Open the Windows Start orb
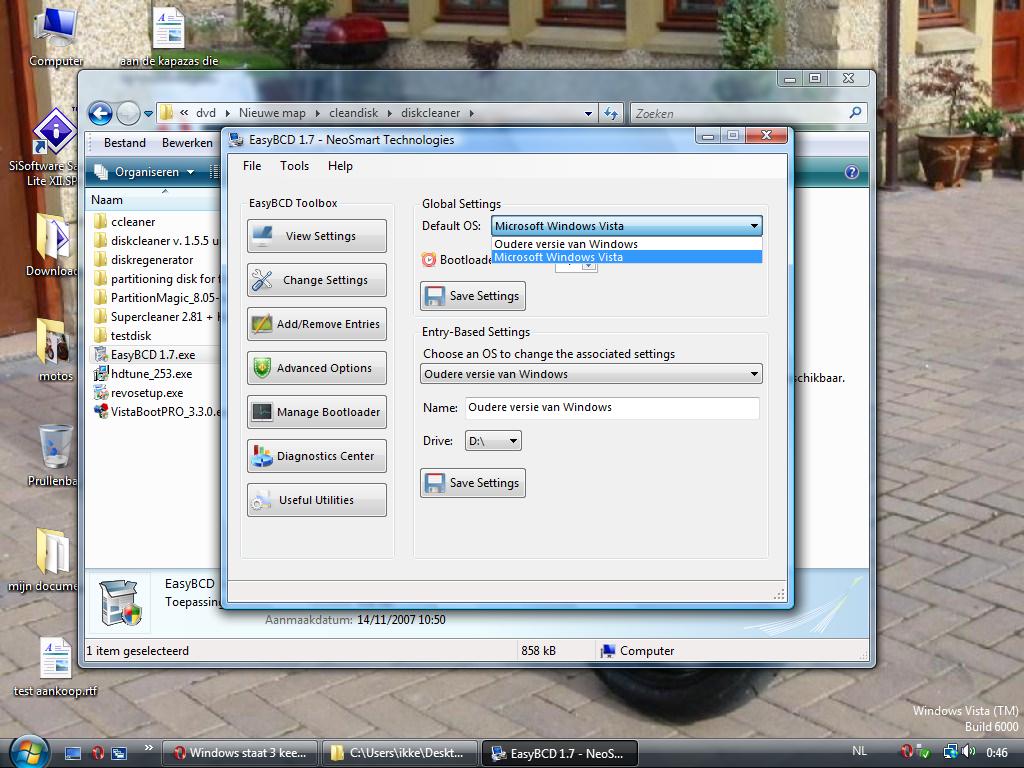Image resolution: width=1024 pixels, height=768 pixels. [27, 752]
